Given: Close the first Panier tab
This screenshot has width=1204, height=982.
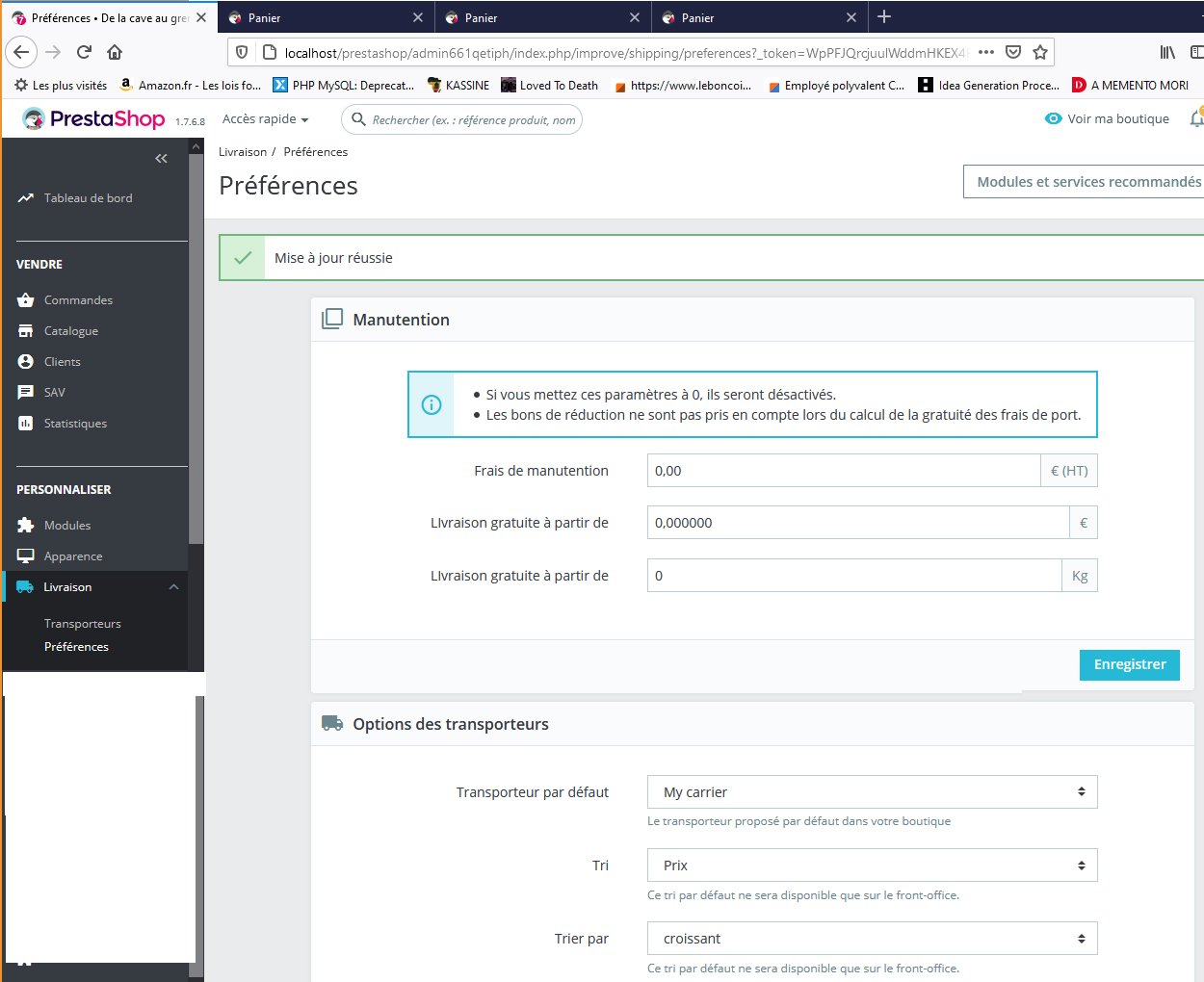Looking at the screenshot, I should [x=417, y=17].
